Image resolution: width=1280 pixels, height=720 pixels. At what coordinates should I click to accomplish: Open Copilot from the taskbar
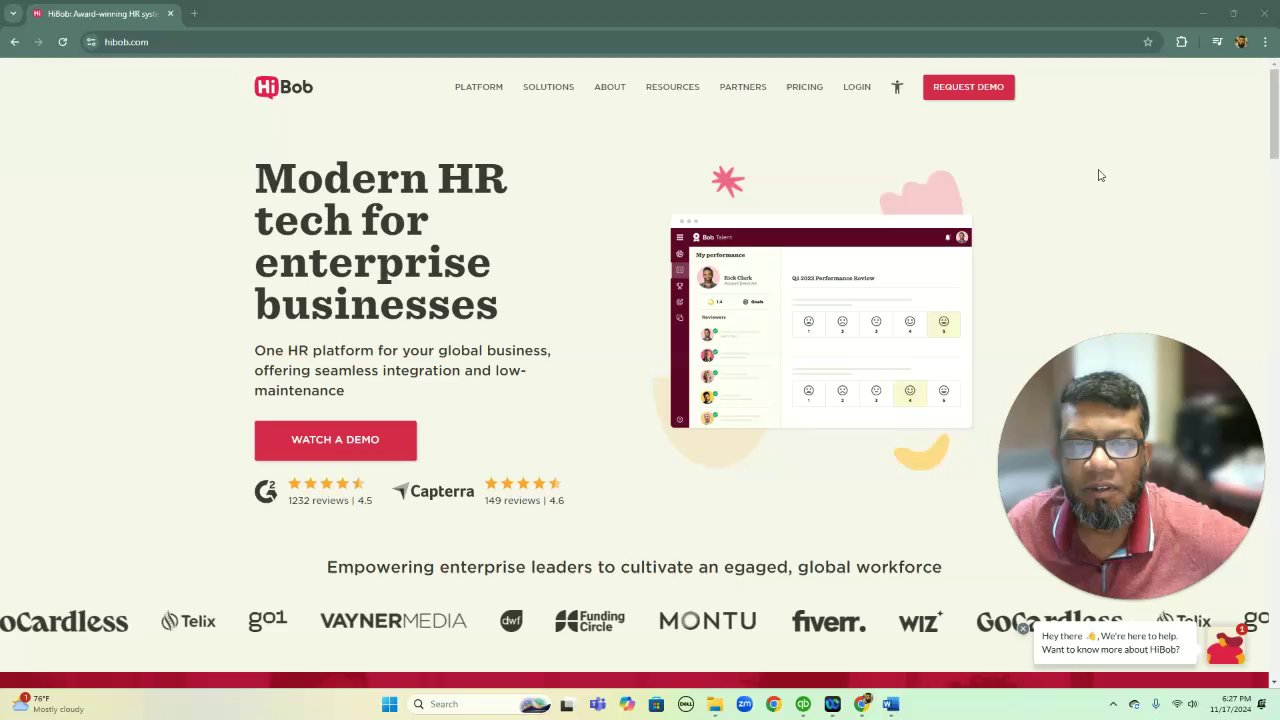click(x=627, y=704)
